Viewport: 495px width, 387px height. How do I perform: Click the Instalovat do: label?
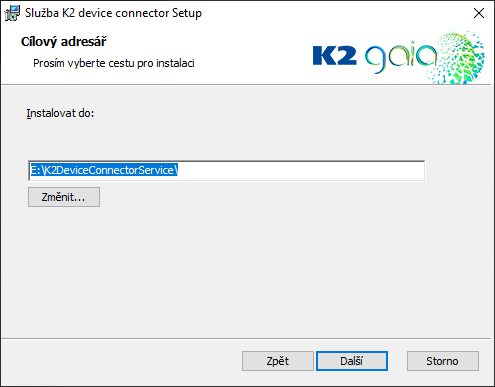[60, 113]
